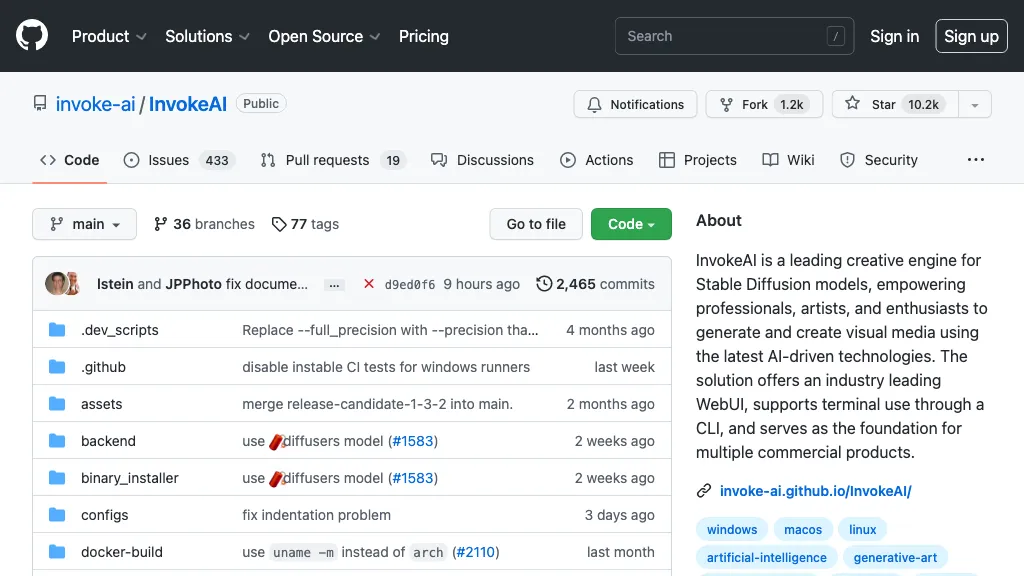Click the branches icon showing 36 branches
Image resolution: width=1024 pixels, height=576 pixels.
pos(161,224)
